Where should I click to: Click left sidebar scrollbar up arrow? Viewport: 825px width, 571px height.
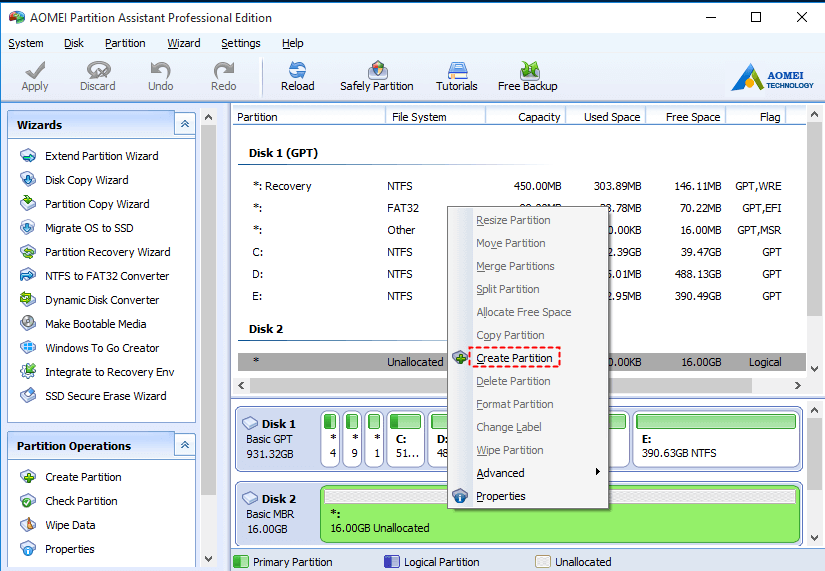[208, 117]
